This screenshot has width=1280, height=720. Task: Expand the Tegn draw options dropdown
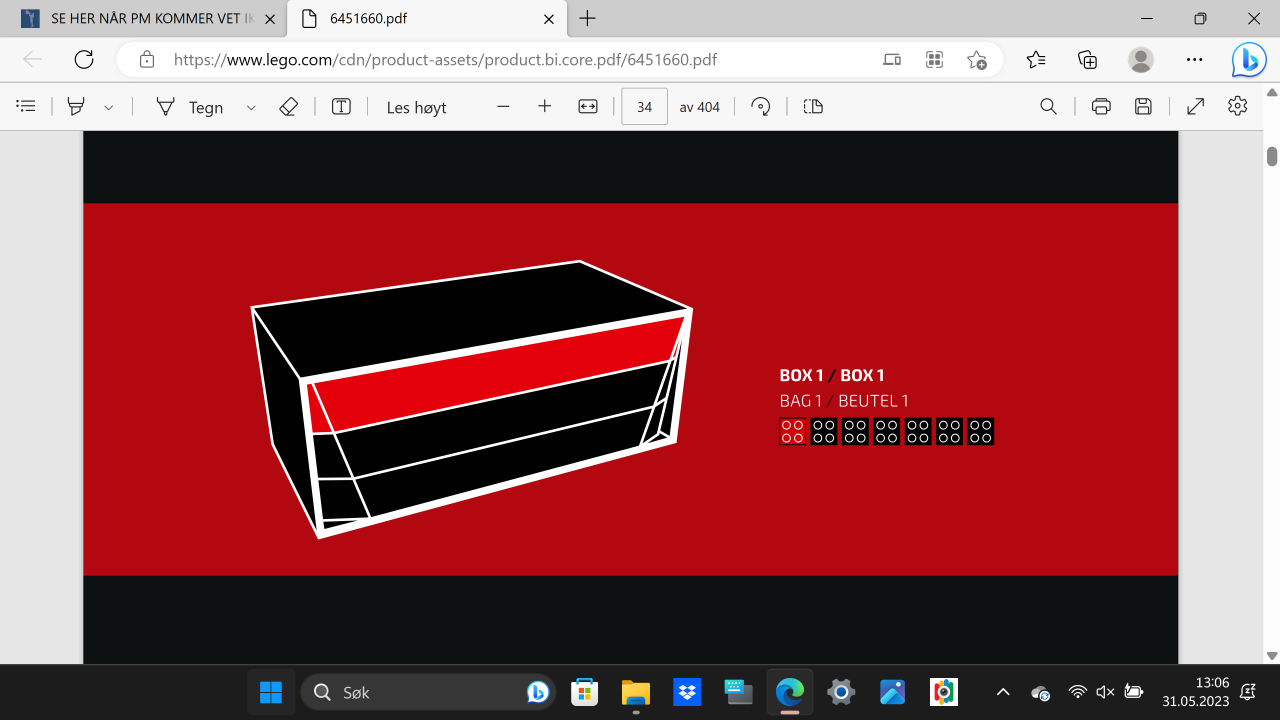click(251, 107)
